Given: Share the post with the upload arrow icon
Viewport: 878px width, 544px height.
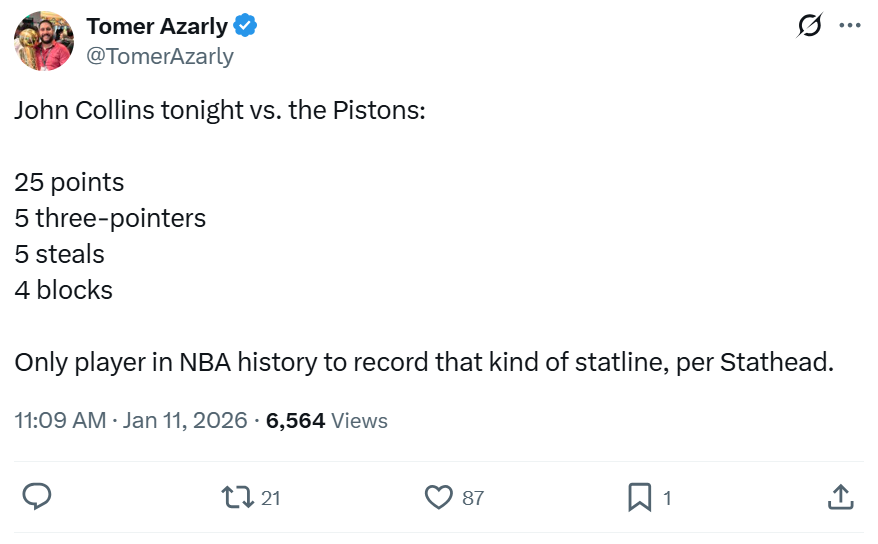Looking at the screenshot, I should [841, 497].
